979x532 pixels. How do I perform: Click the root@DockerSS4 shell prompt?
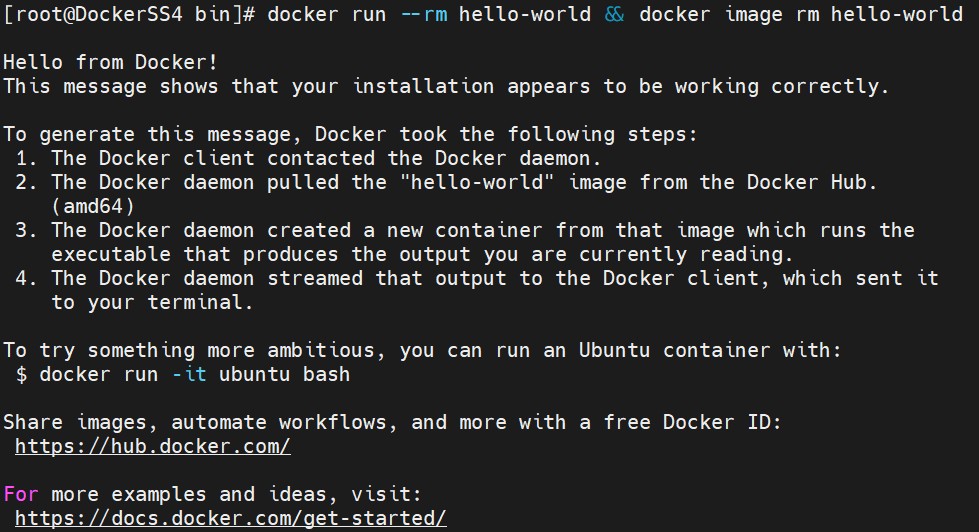tap(129, 14)
